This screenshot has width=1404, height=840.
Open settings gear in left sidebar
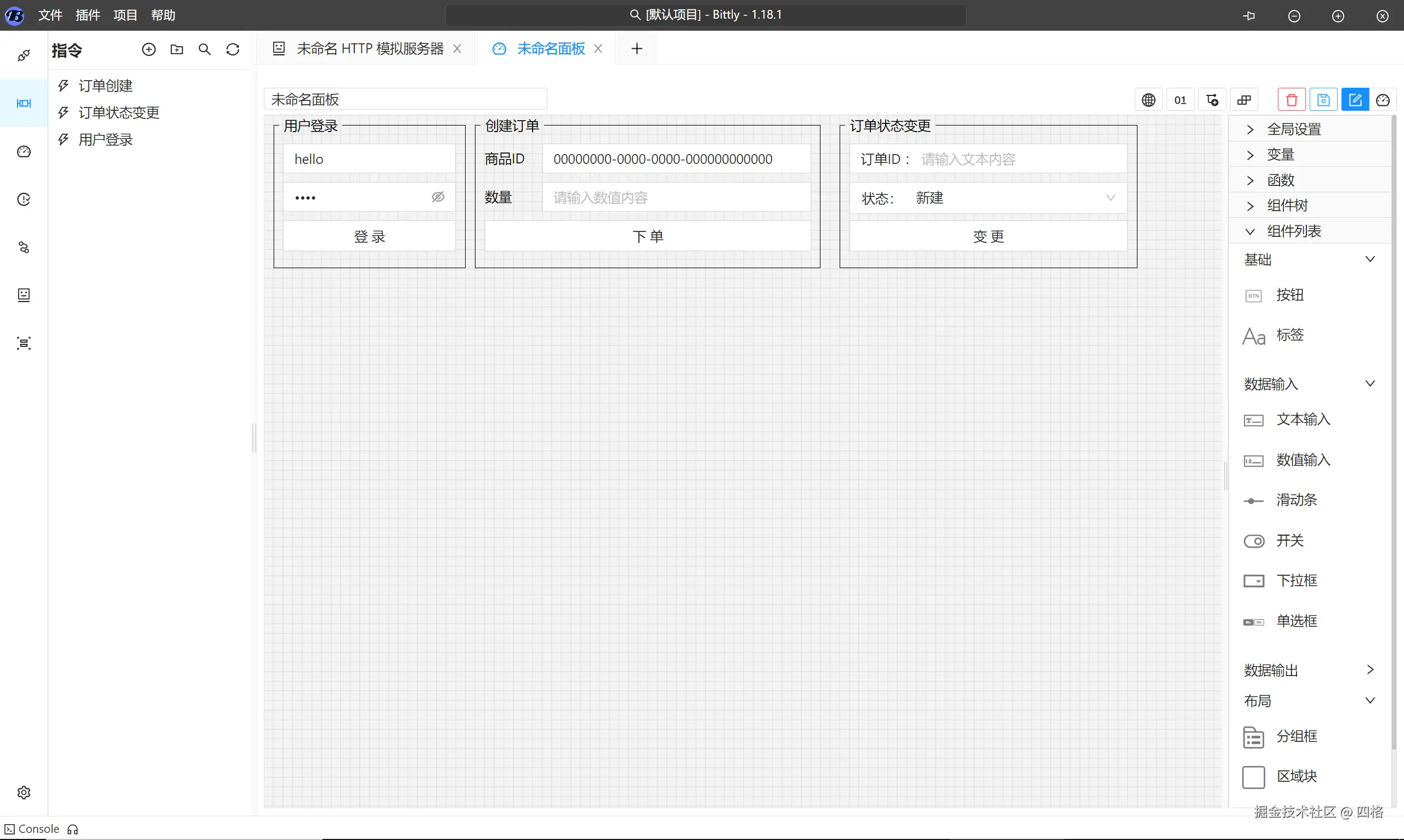tap(24, 792)
